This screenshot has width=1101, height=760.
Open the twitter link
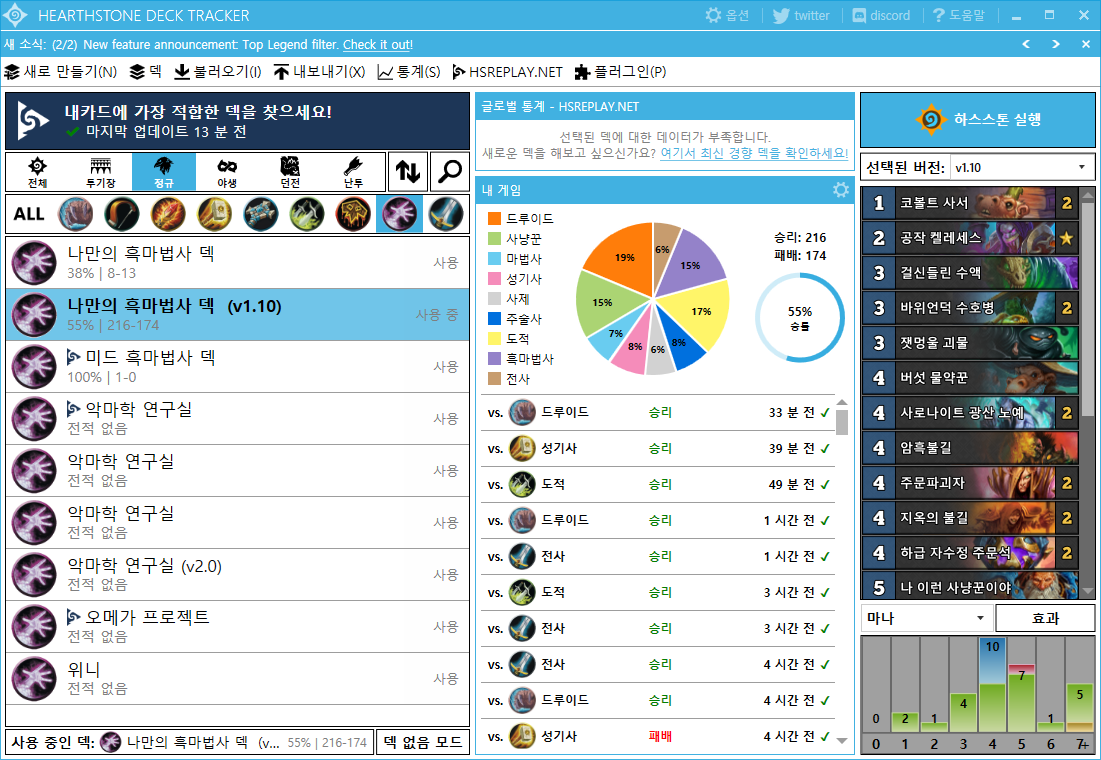click(x=801, y=15)
